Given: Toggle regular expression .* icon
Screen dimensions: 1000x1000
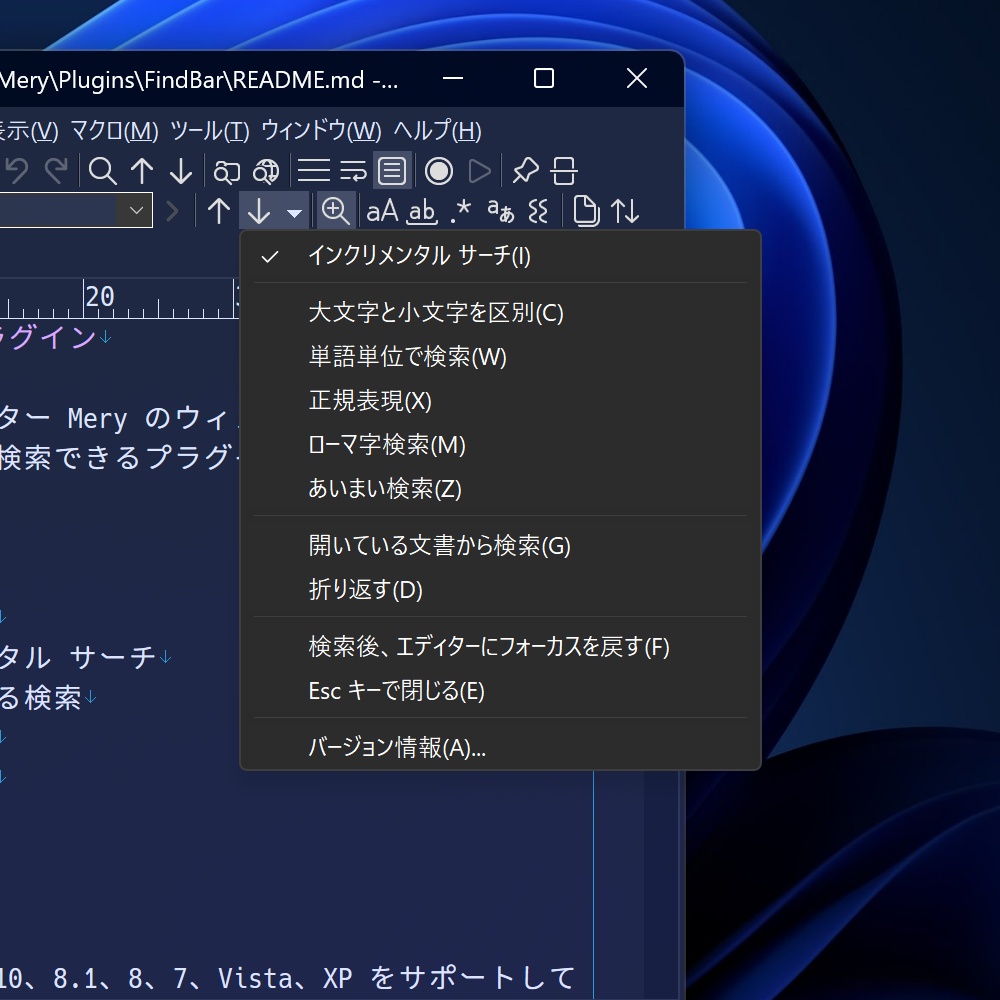Looking at the screenshot, I should (460, 210).
